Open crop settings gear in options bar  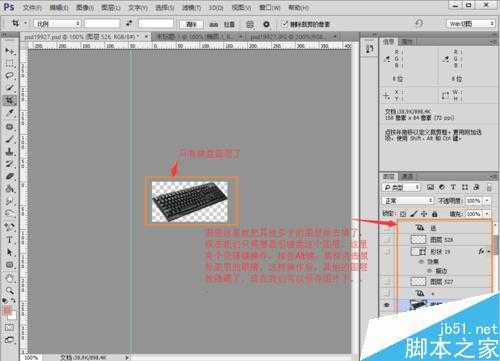(266, 24)
